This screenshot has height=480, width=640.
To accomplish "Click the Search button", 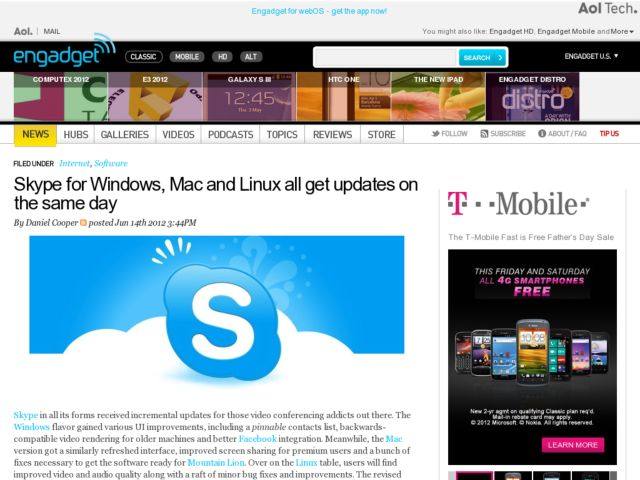I will 482,57.
